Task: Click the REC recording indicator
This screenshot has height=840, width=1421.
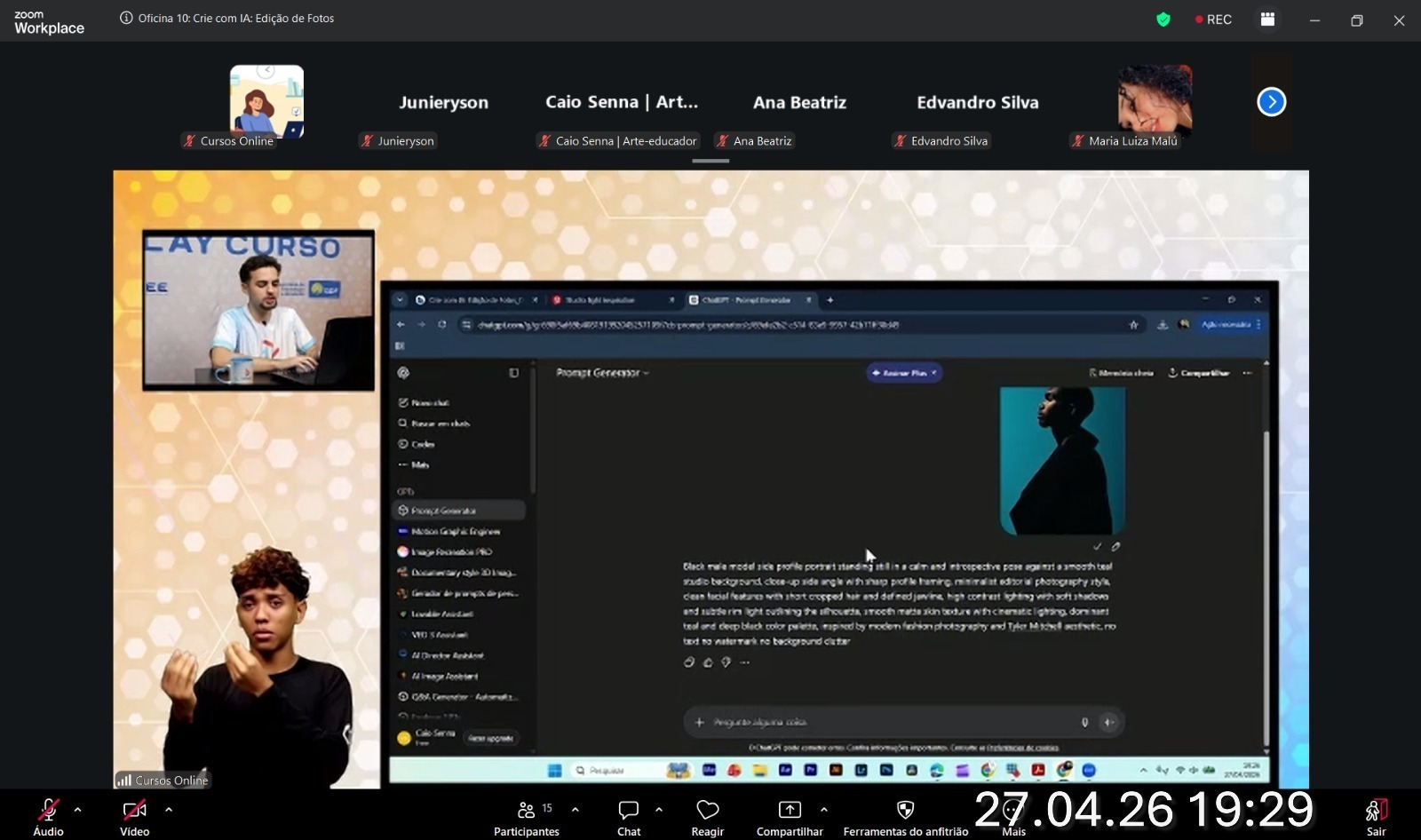Action: coord(1213,20)
